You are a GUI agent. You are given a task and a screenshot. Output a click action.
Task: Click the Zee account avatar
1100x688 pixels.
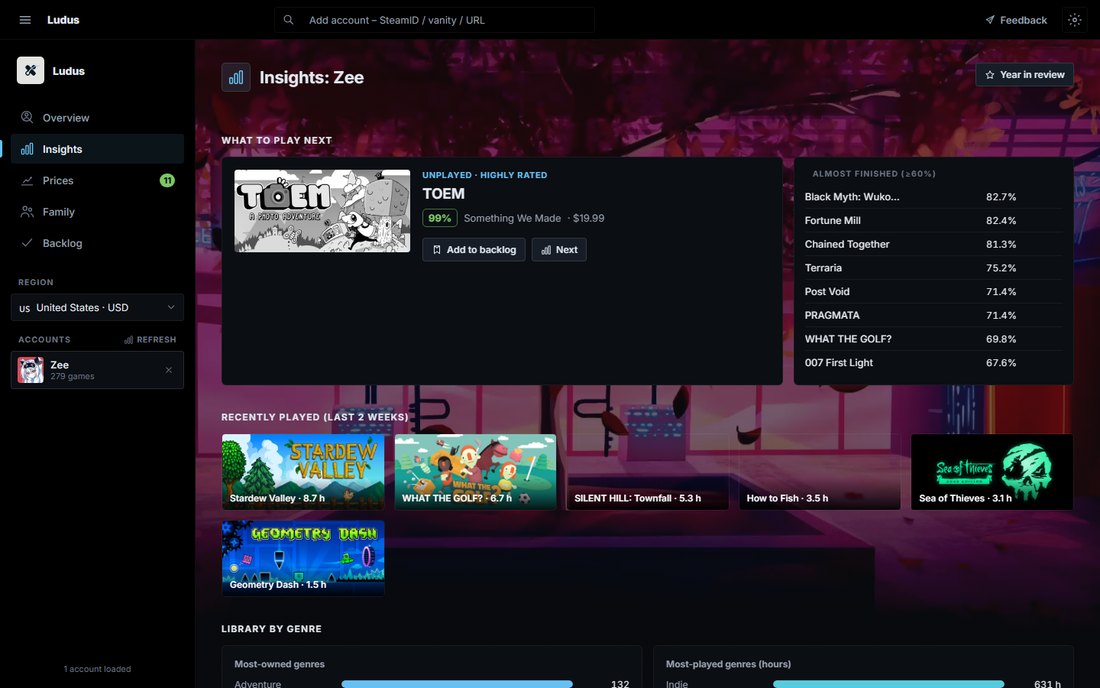(31, 370)
